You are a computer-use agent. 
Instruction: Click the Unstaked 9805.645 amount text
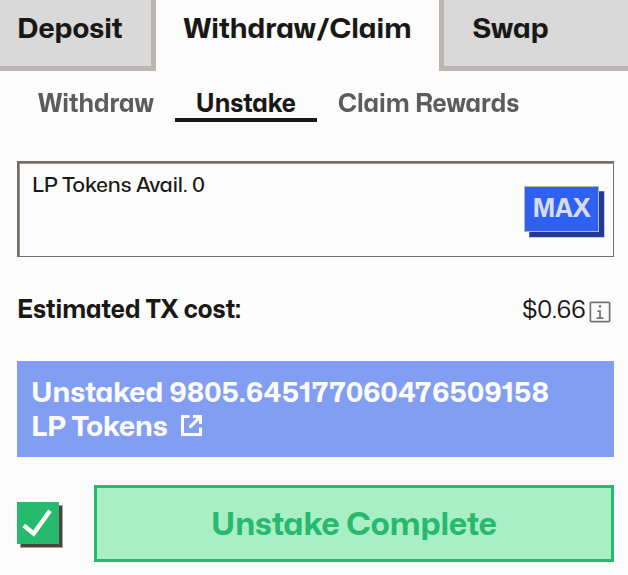(290, 392)
